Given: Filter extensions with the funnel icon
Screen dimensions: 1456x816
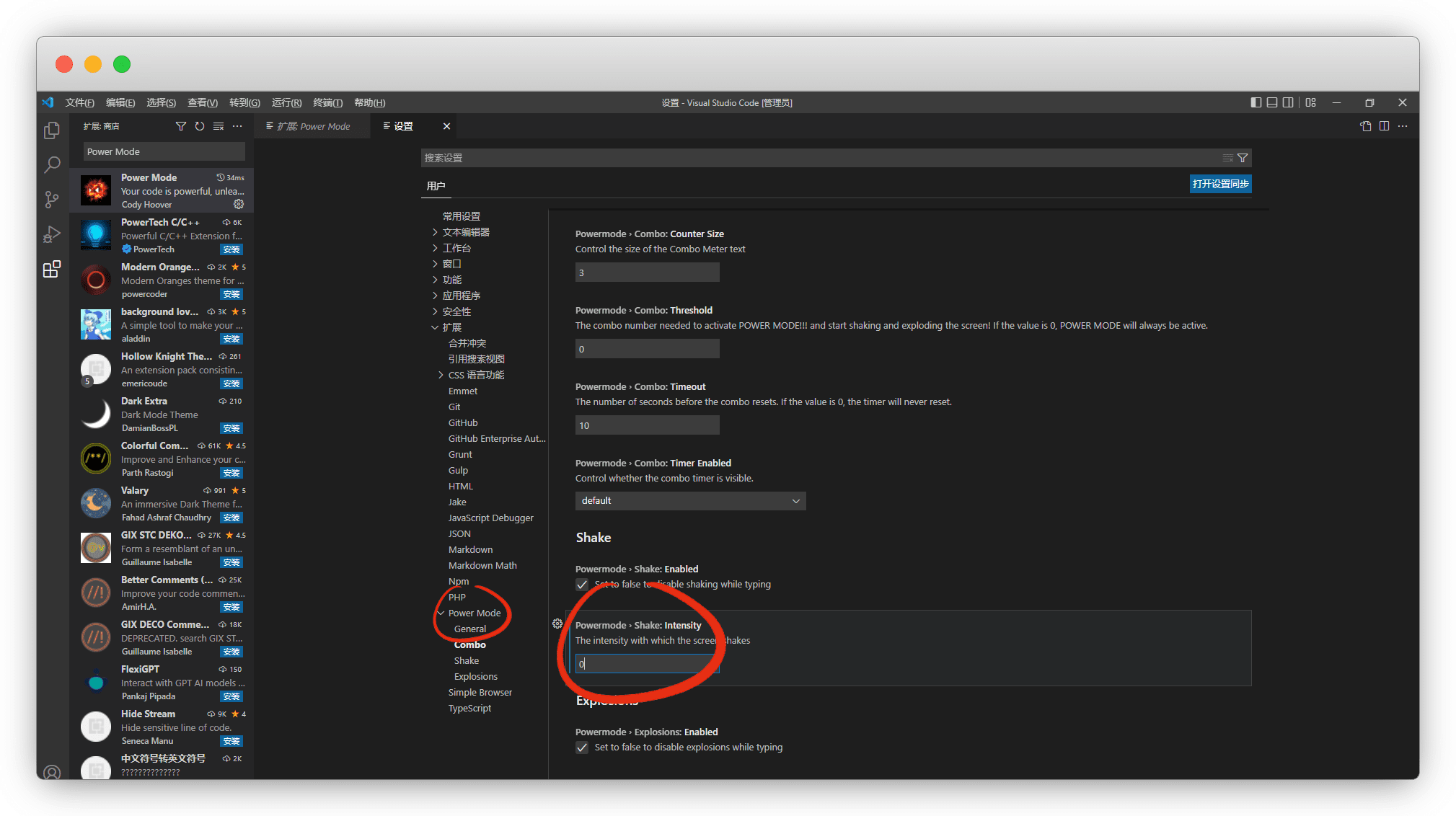Looking at the screenshot, I should coord(180,126).
